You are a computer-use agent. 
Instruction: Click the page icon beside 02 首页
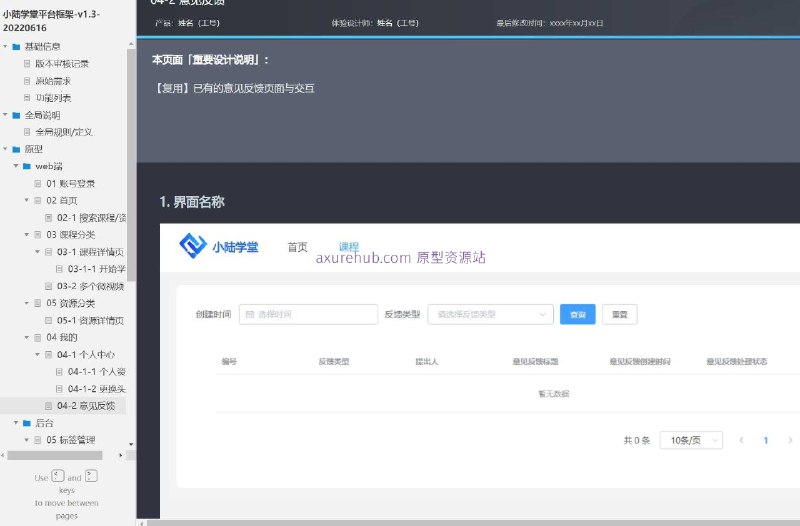point(38,201)
